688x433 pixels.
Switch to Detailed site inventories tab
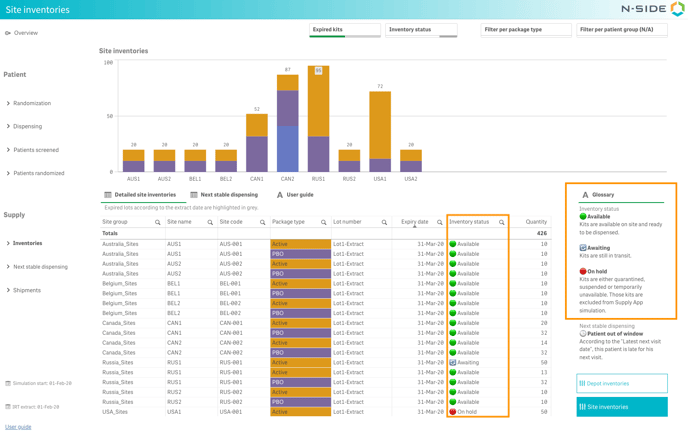[x=140, y=195]
